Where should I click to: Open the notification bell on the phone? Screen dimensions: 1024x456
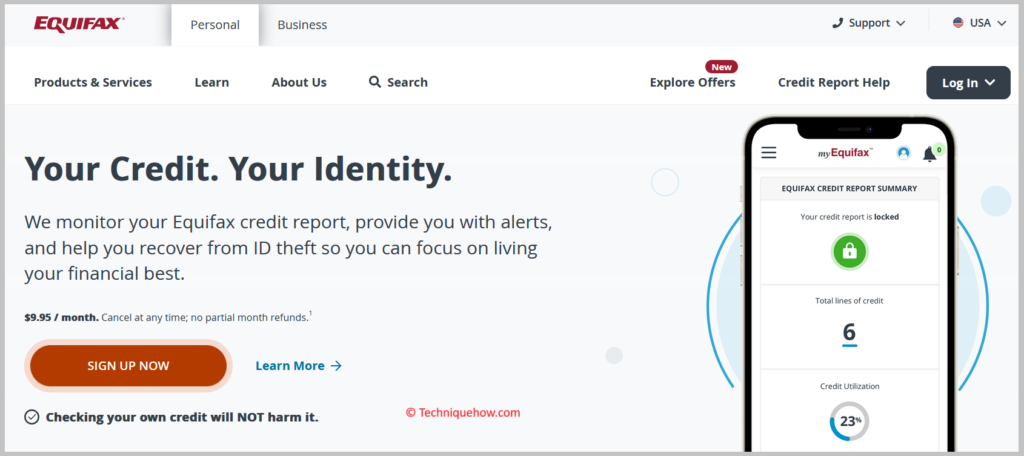(x=929, y=154)
